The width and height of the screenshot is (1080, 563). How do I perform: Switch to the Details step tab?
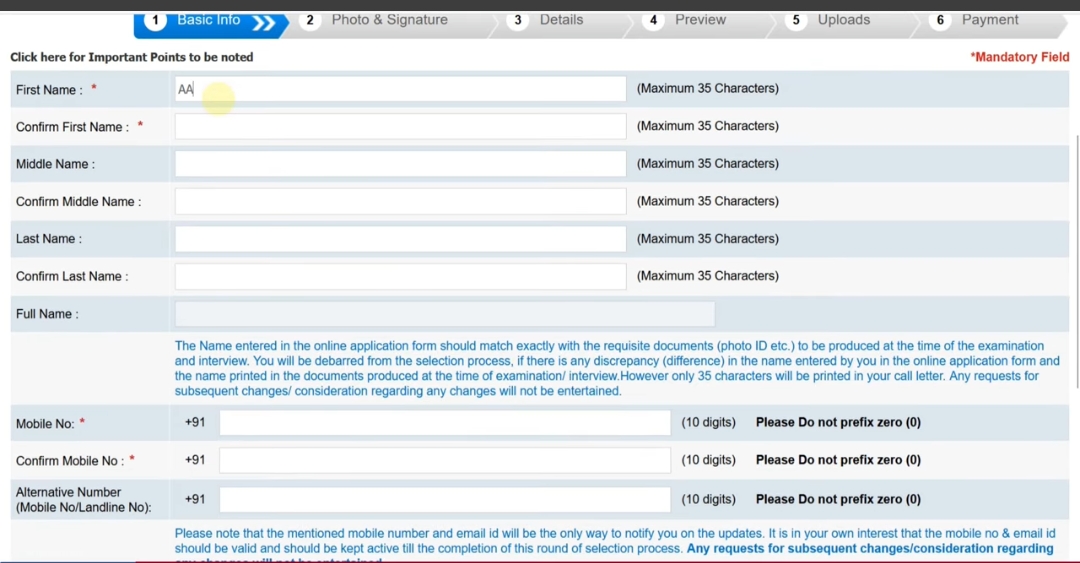[x=561, y=21]
